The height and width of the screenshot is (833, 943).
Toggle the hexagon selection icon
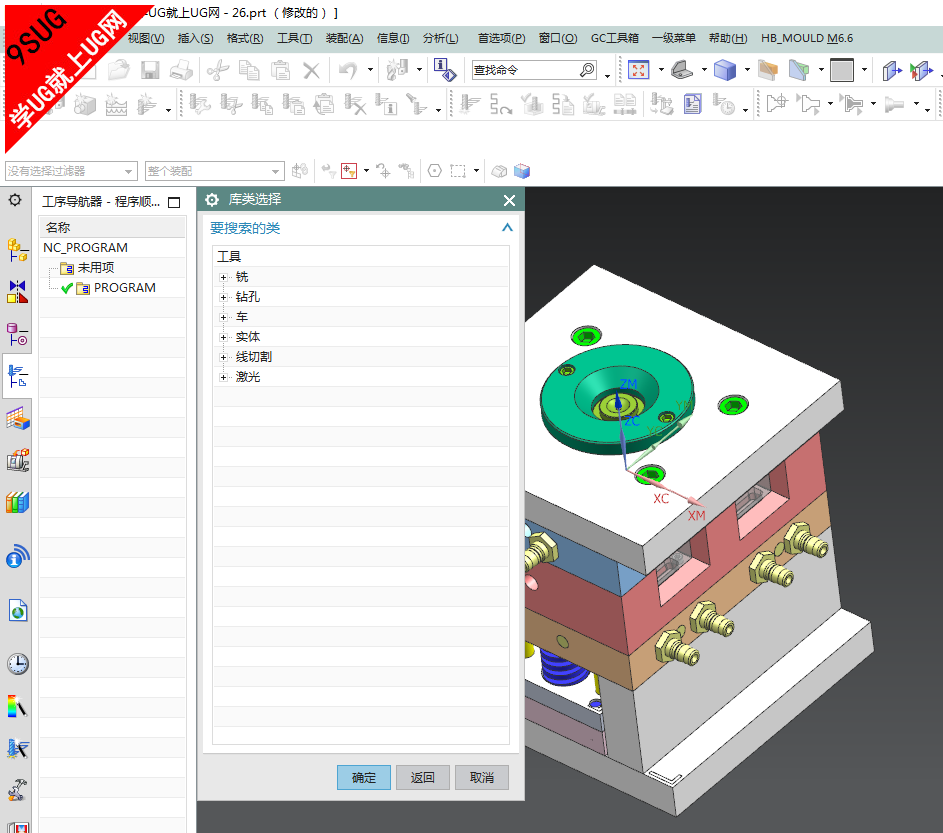[435, 171]
